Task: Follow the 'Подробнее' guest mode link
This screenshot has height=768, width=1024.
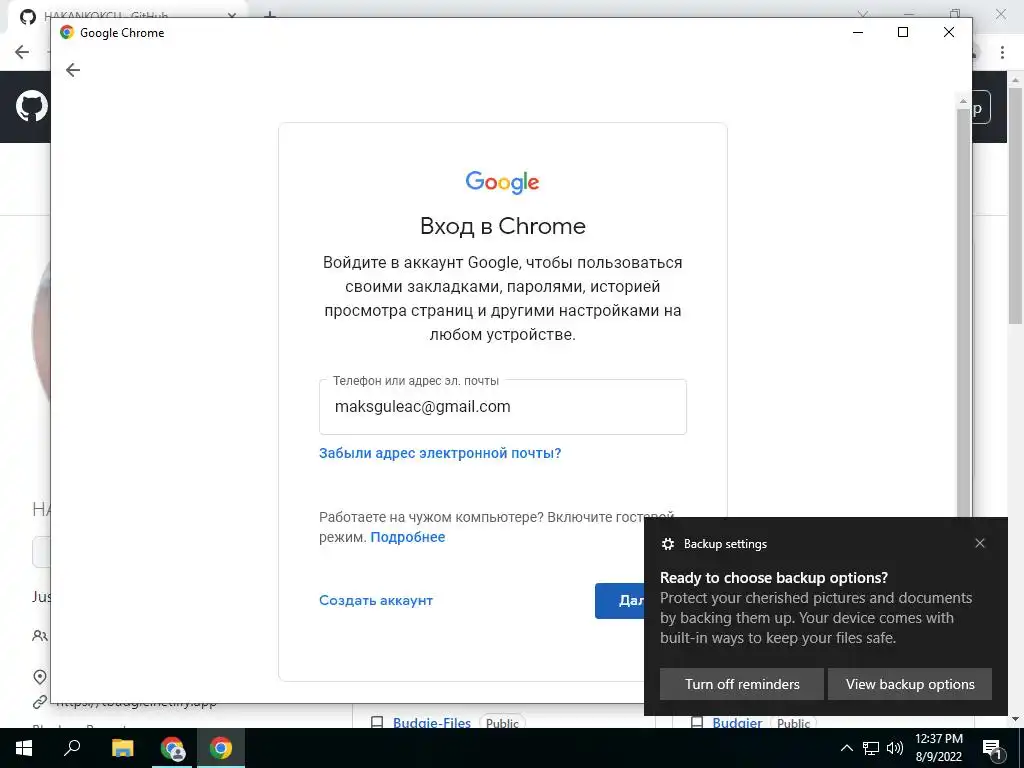Action: tap(408, 537)
